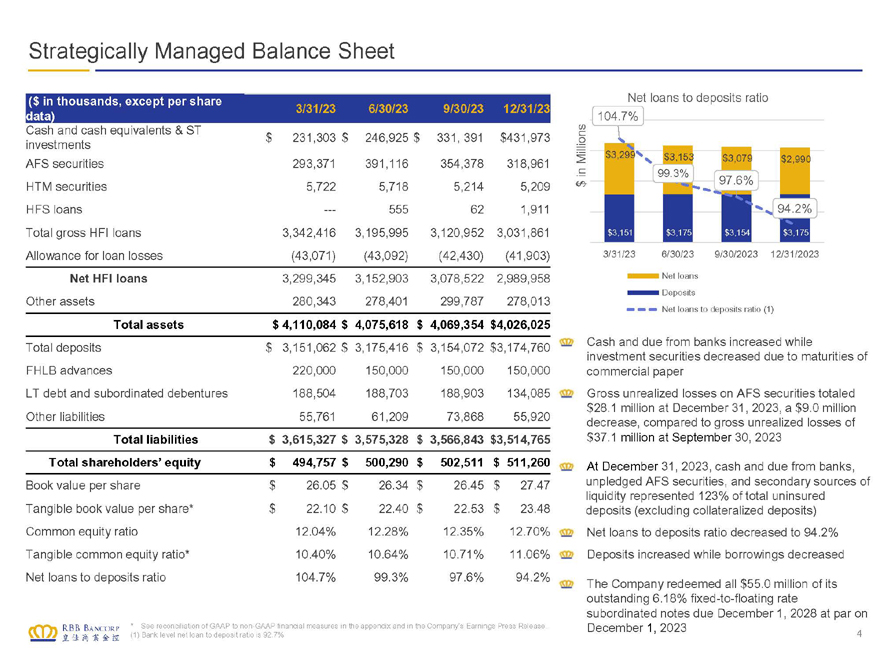Image resolution: width=880 pixels, height=660 pixels.
Task: Click the 'Total assets' row label
Action: 148,325
